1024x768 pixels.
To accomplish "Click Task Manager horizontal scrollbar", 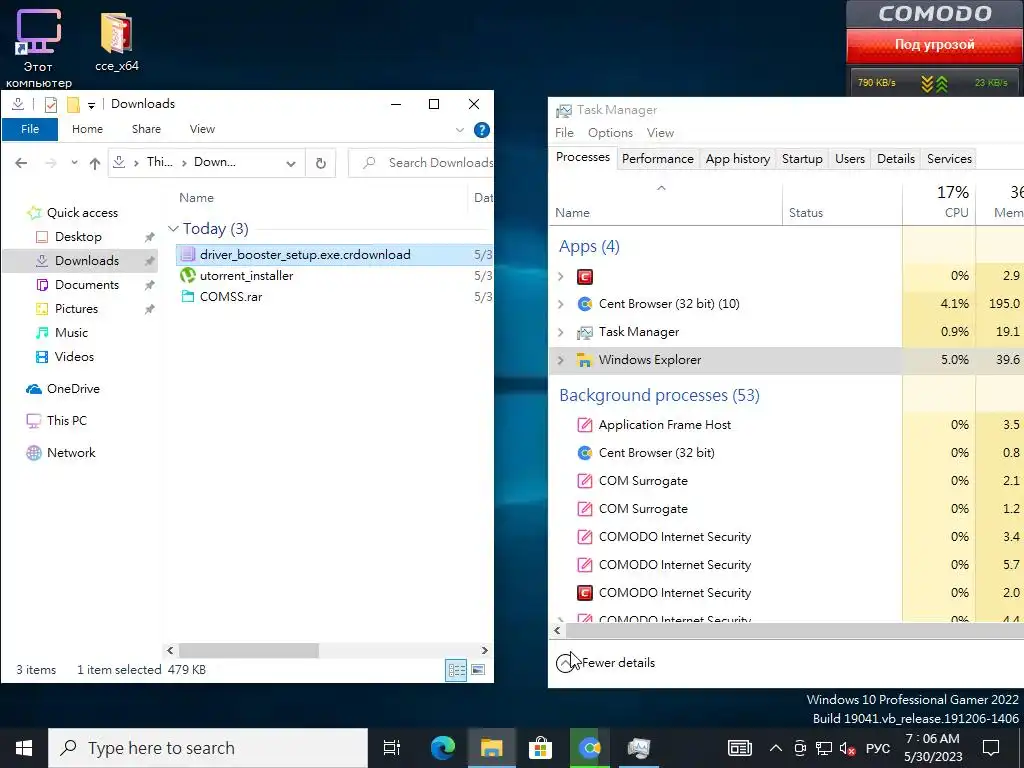I will [793, 631].
